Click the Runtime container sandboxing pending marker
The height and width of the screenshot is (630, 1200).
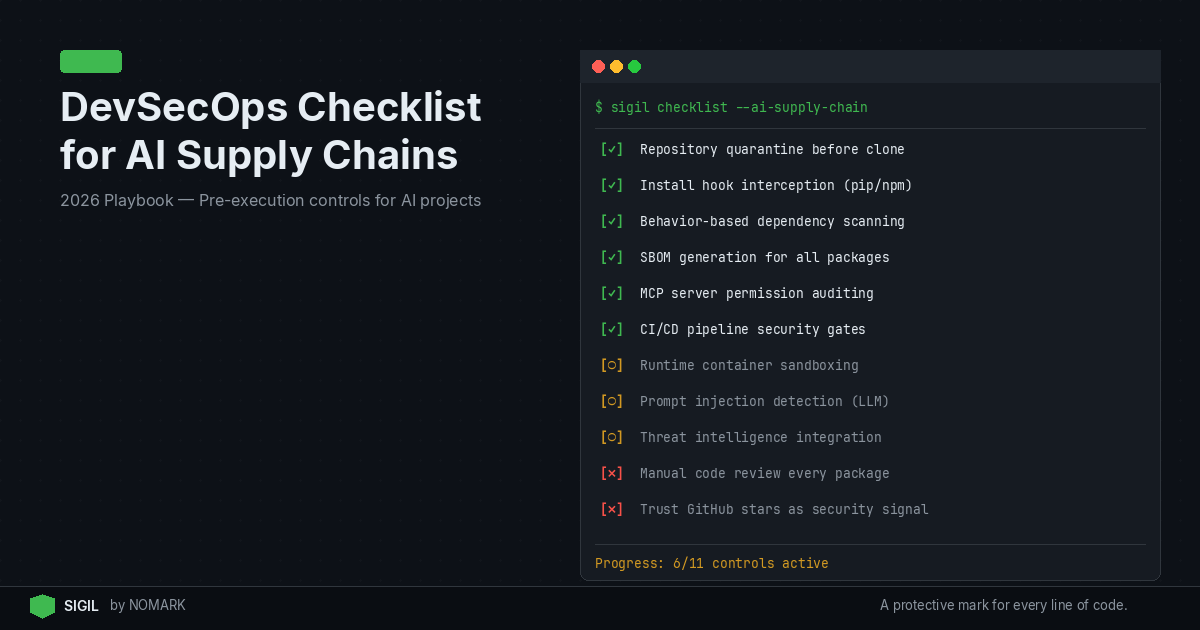point(612,365)
